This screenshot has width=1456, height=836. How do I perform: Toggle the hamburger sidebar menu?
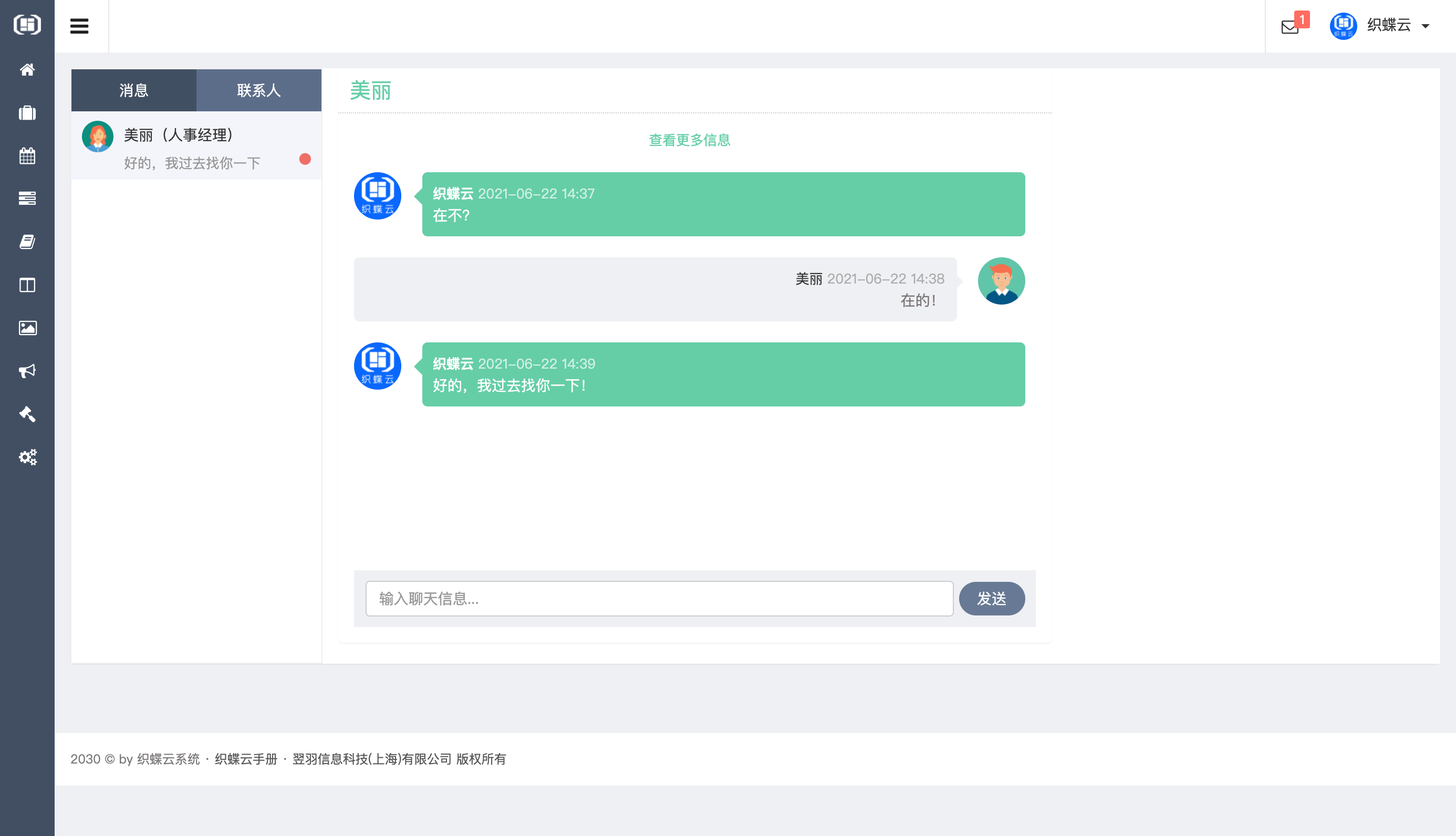coord(79,26)
